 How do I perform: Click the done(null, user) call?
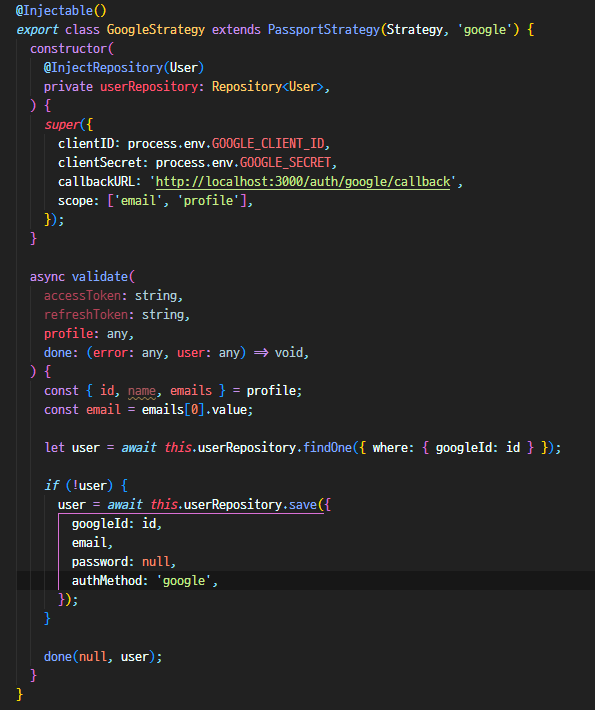tap(100, 657)
